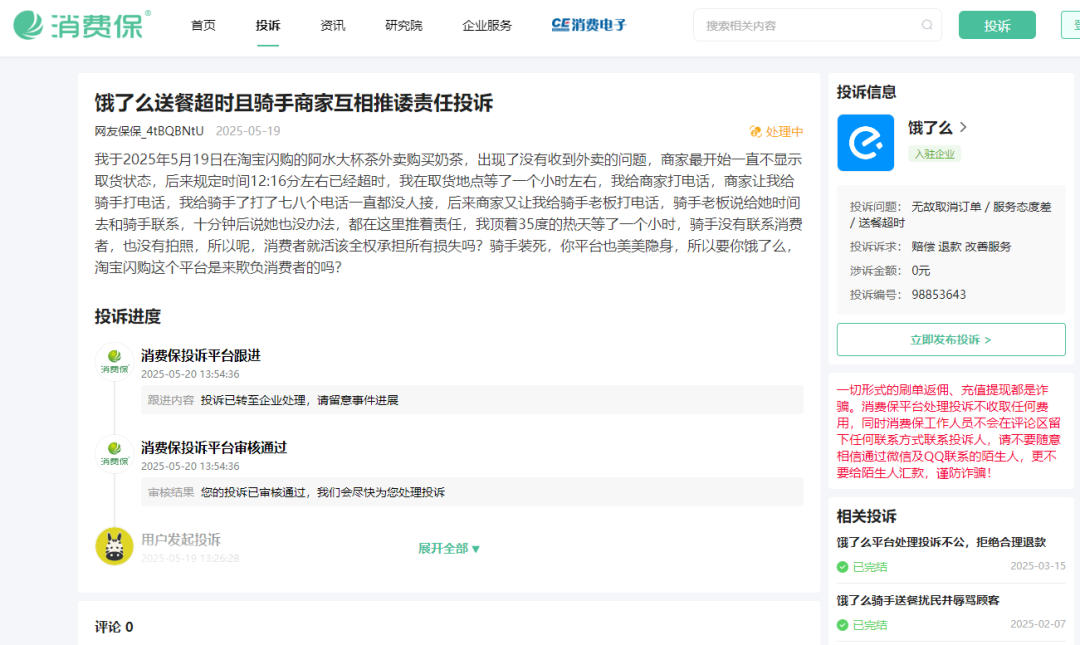Click the 投诉已转至企业处理 follow-up text
This screenshot has height=645, width=1080.
tap(300, 400)
